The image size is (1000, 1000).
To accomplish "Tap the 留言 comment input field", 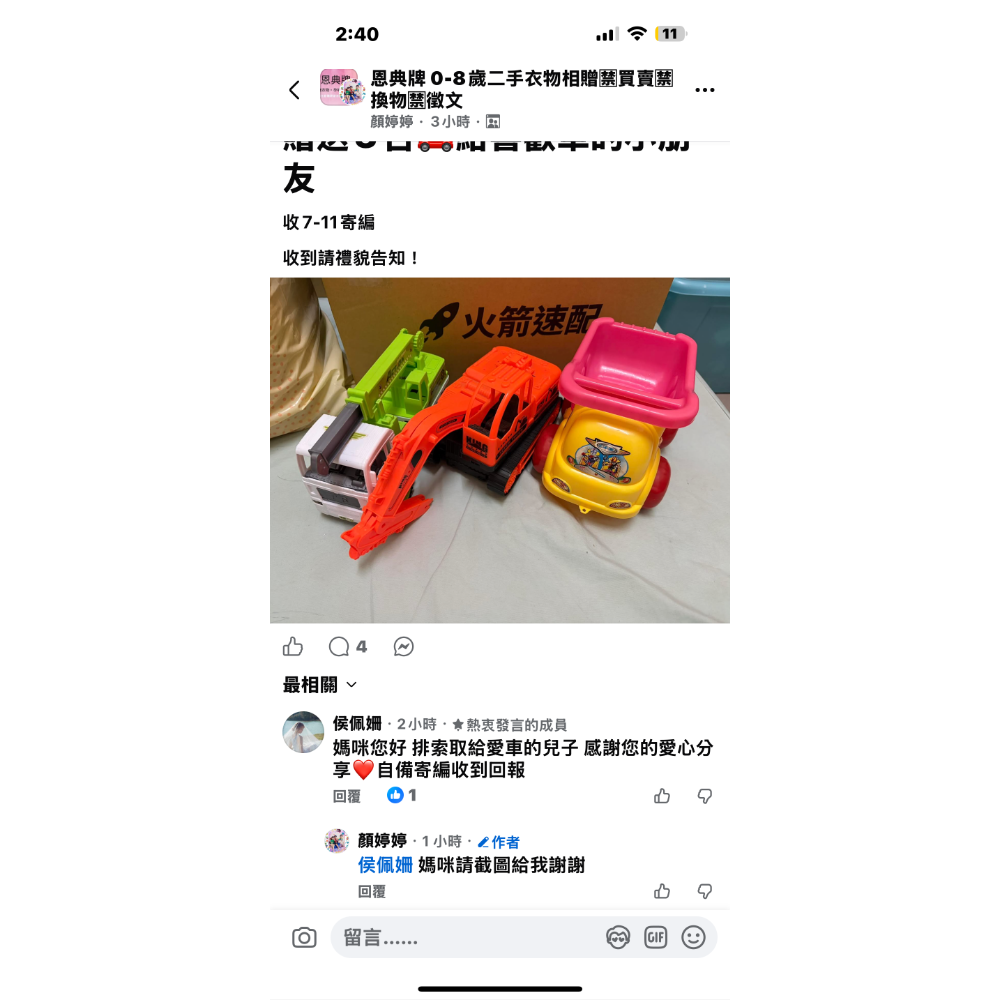I will [466, 938].
